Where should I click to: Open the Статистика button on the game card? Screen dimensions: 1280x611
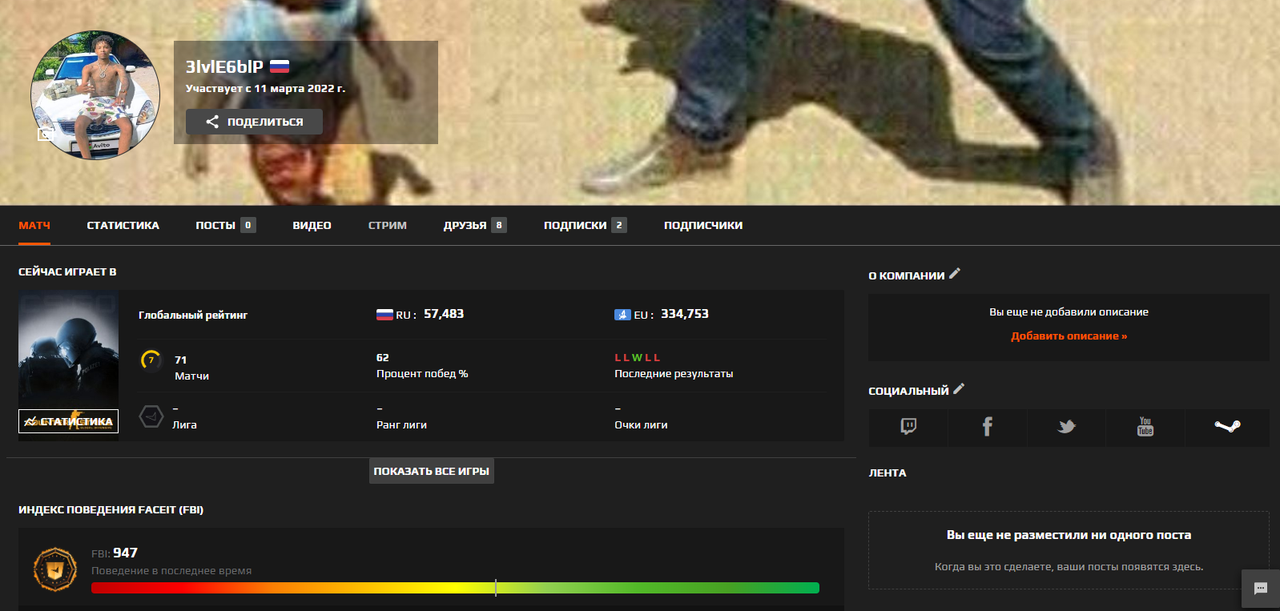click(68, 421)
